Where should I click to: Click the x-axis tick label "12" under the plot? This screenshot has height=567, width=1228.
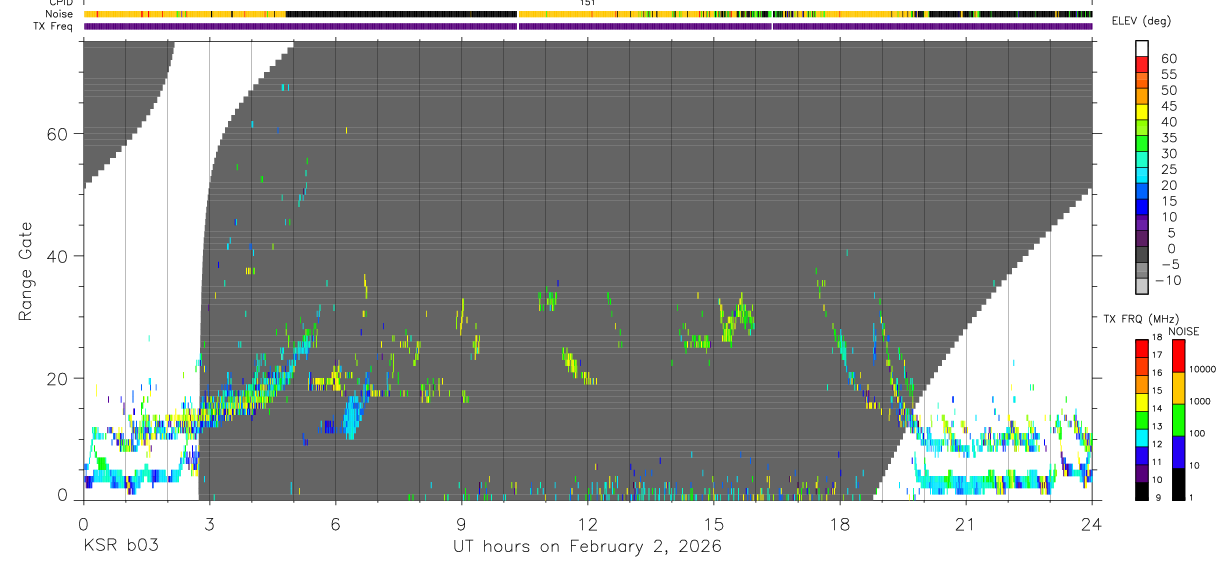[587, 524]
